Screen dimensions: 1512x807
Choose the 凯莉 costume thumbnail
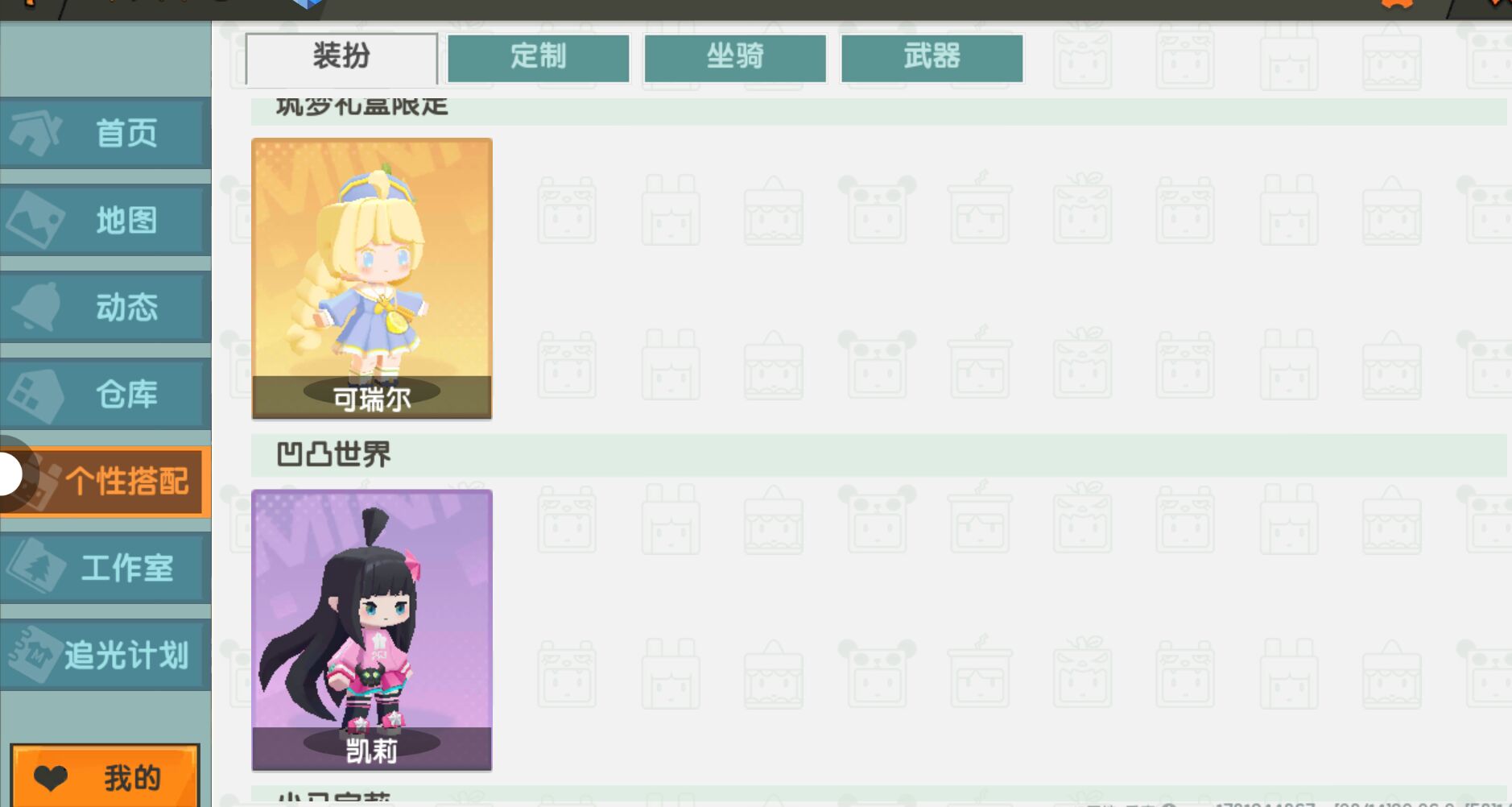372,631
